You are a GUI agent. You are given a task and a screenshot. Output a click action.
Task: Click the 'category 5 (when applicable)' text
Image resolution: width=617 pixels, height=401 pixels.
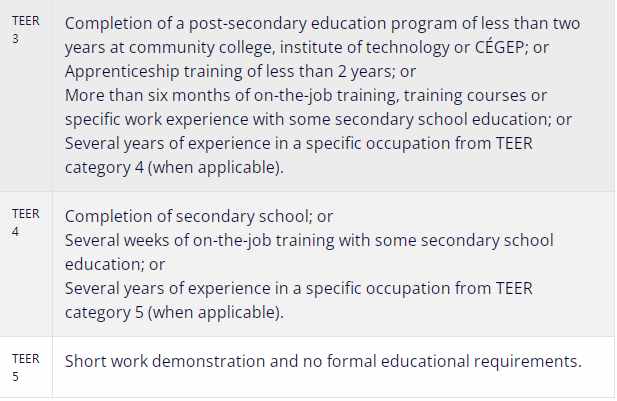(174, 312)
